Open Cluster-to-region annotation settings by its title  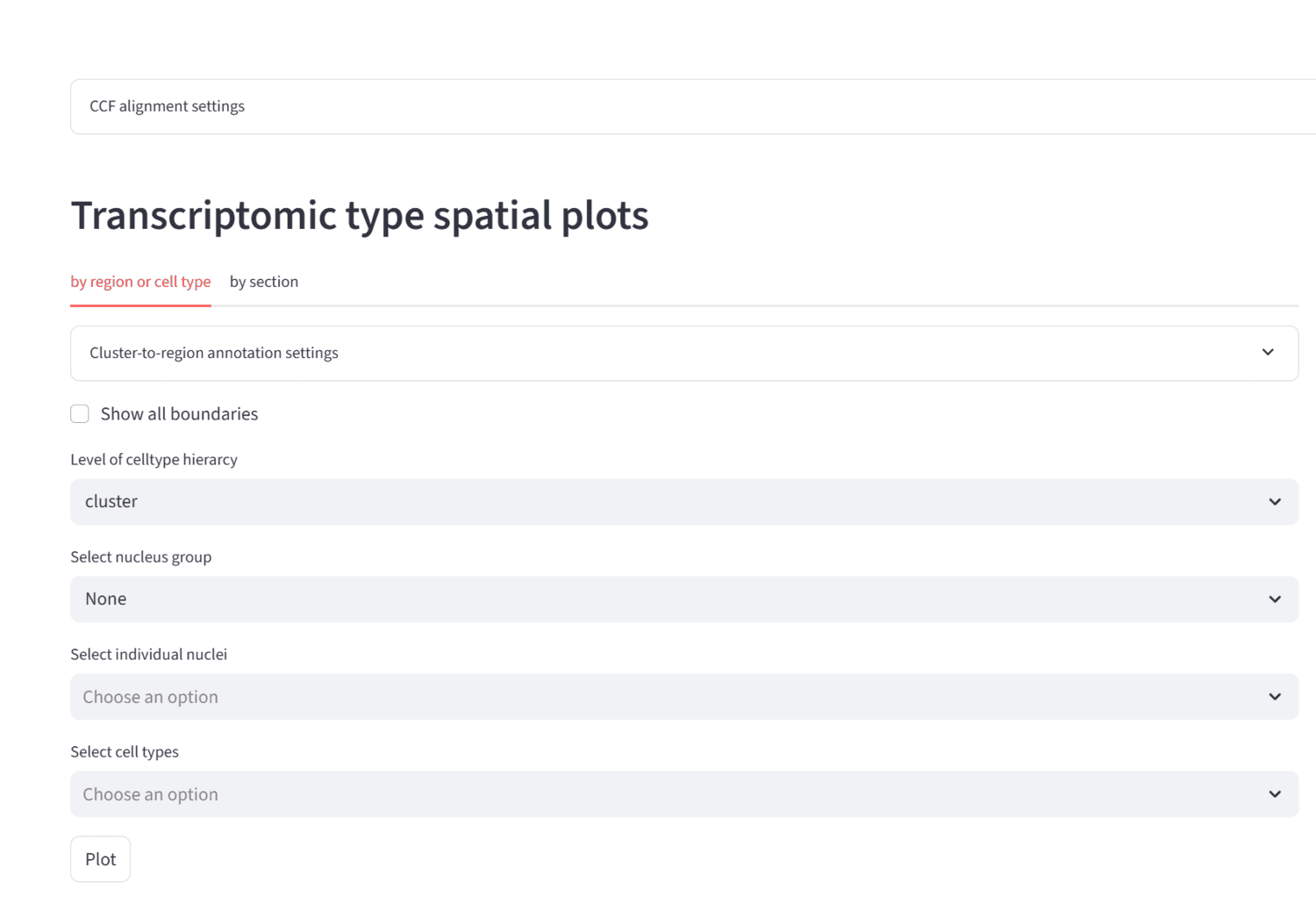point(214,353)
